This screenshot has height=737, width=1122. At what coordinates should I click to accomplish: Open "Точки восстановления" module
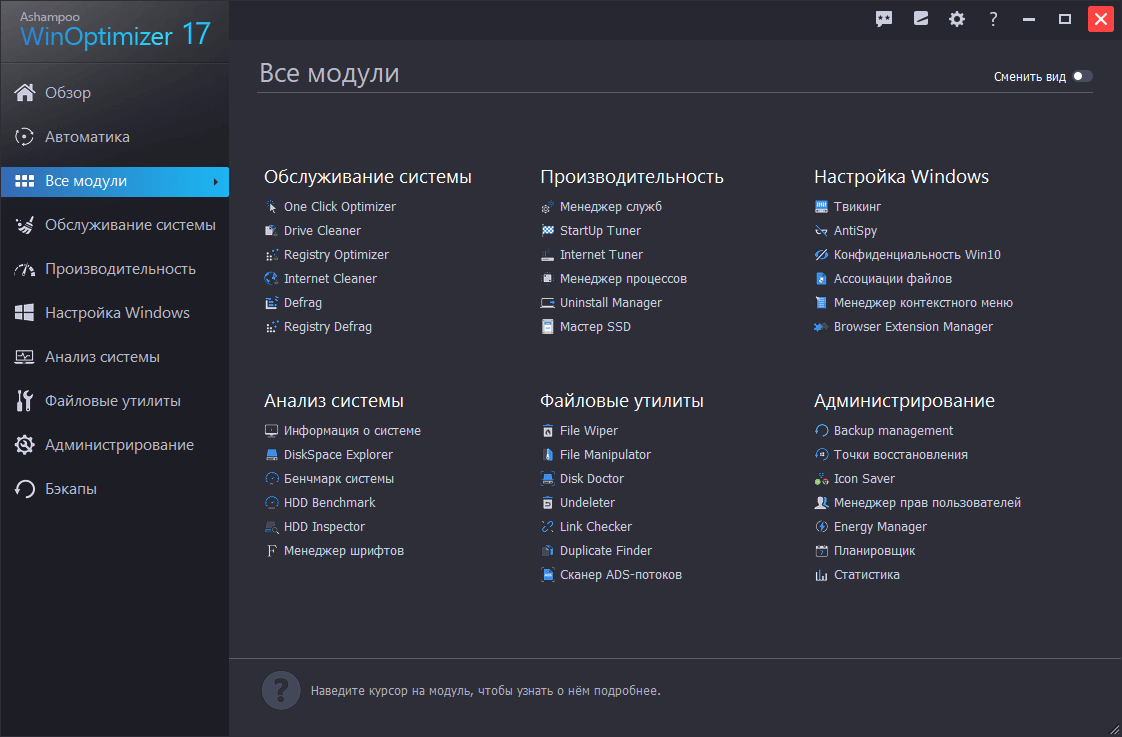coord(891,454)
